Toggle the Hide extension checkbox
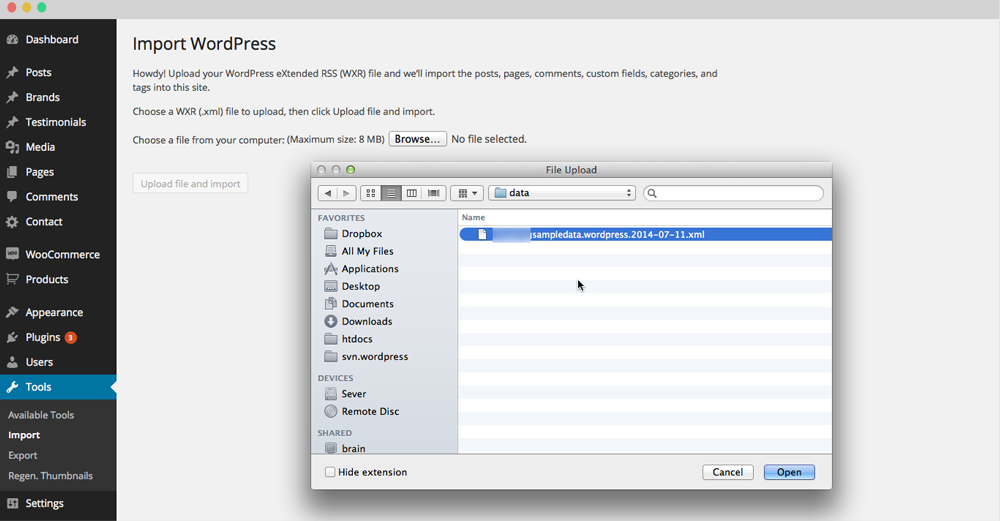Image resolution: width=1000 pixels, height=521 pixels. point(331,472)
